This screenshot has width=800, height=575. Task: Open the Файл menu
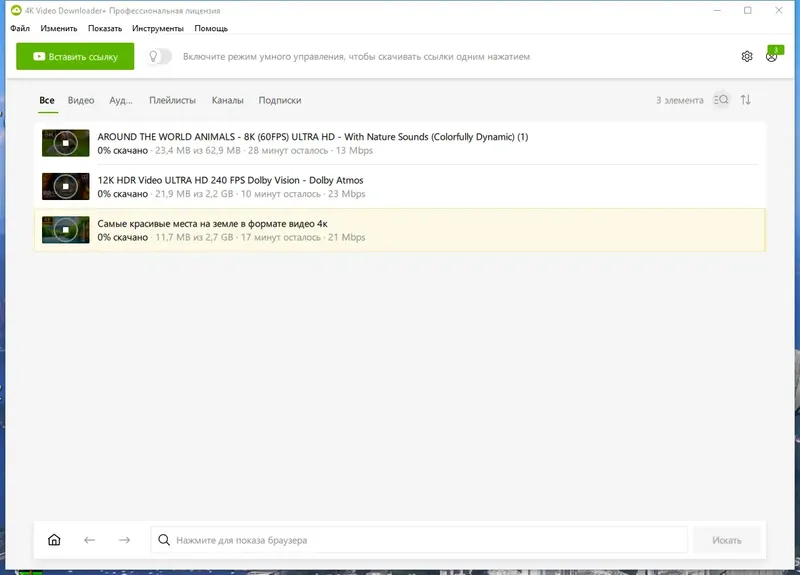(20, 29)
